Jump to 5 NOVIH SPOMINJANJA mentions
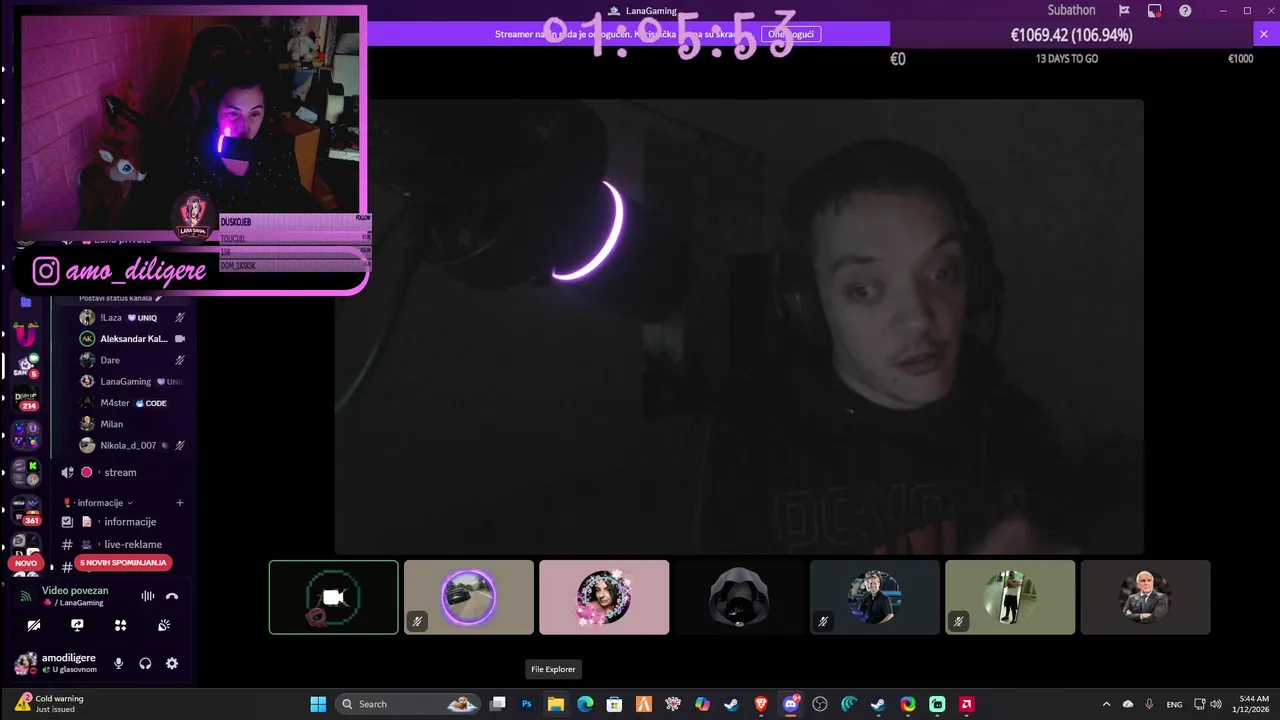 (x=123, y=563)
